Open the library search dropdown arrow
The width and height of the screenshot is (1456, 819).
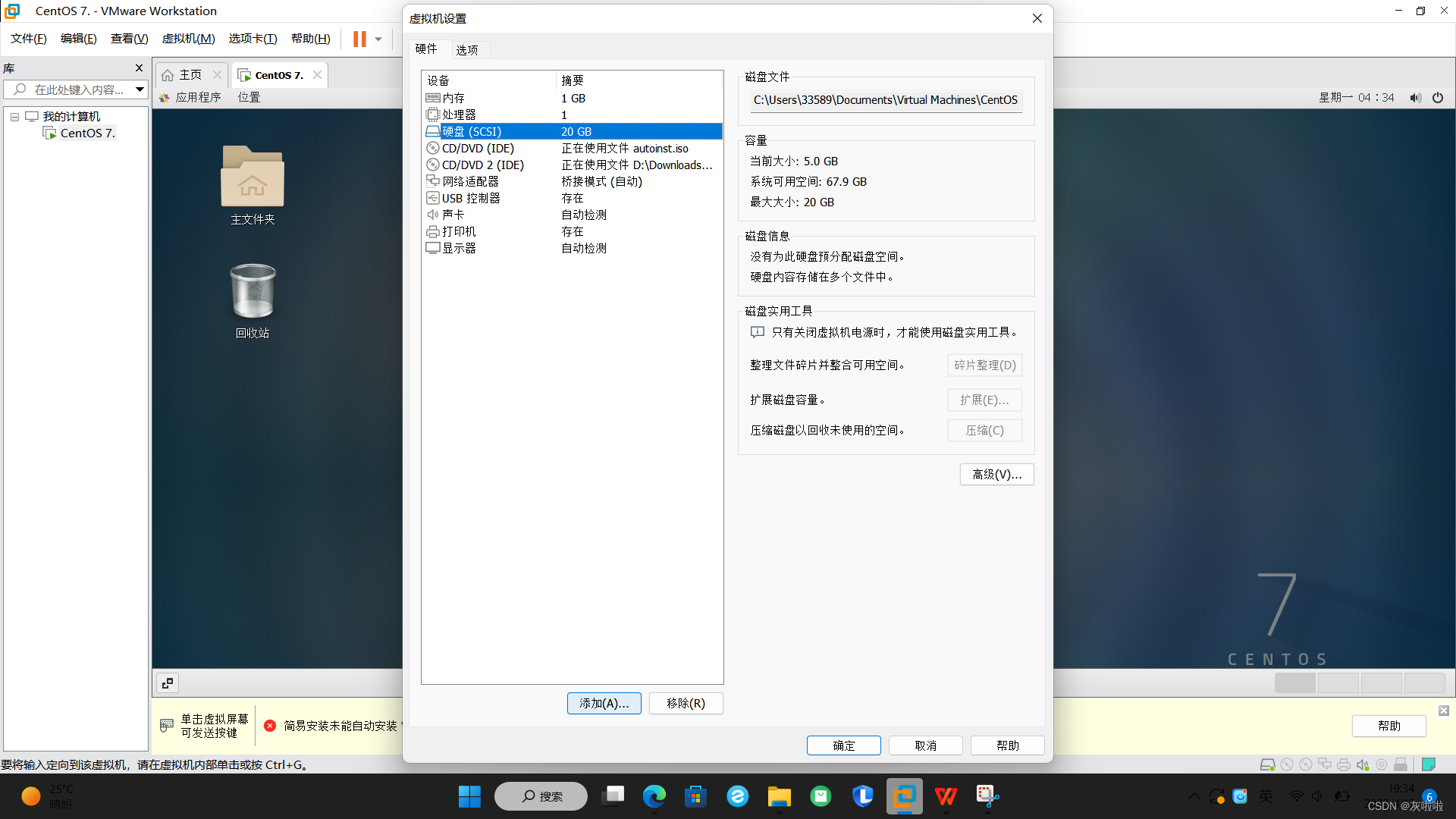pyautogui.click(x=140, y=89)
